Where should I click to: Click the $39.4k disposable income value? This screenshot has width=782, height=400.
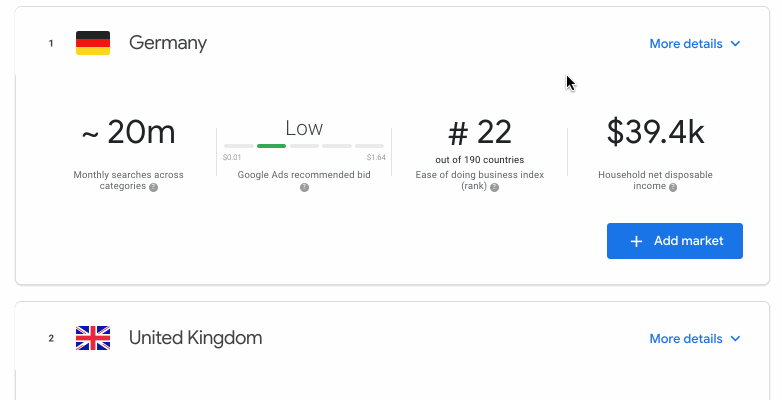pyautogui.click(x=655, y=131)
